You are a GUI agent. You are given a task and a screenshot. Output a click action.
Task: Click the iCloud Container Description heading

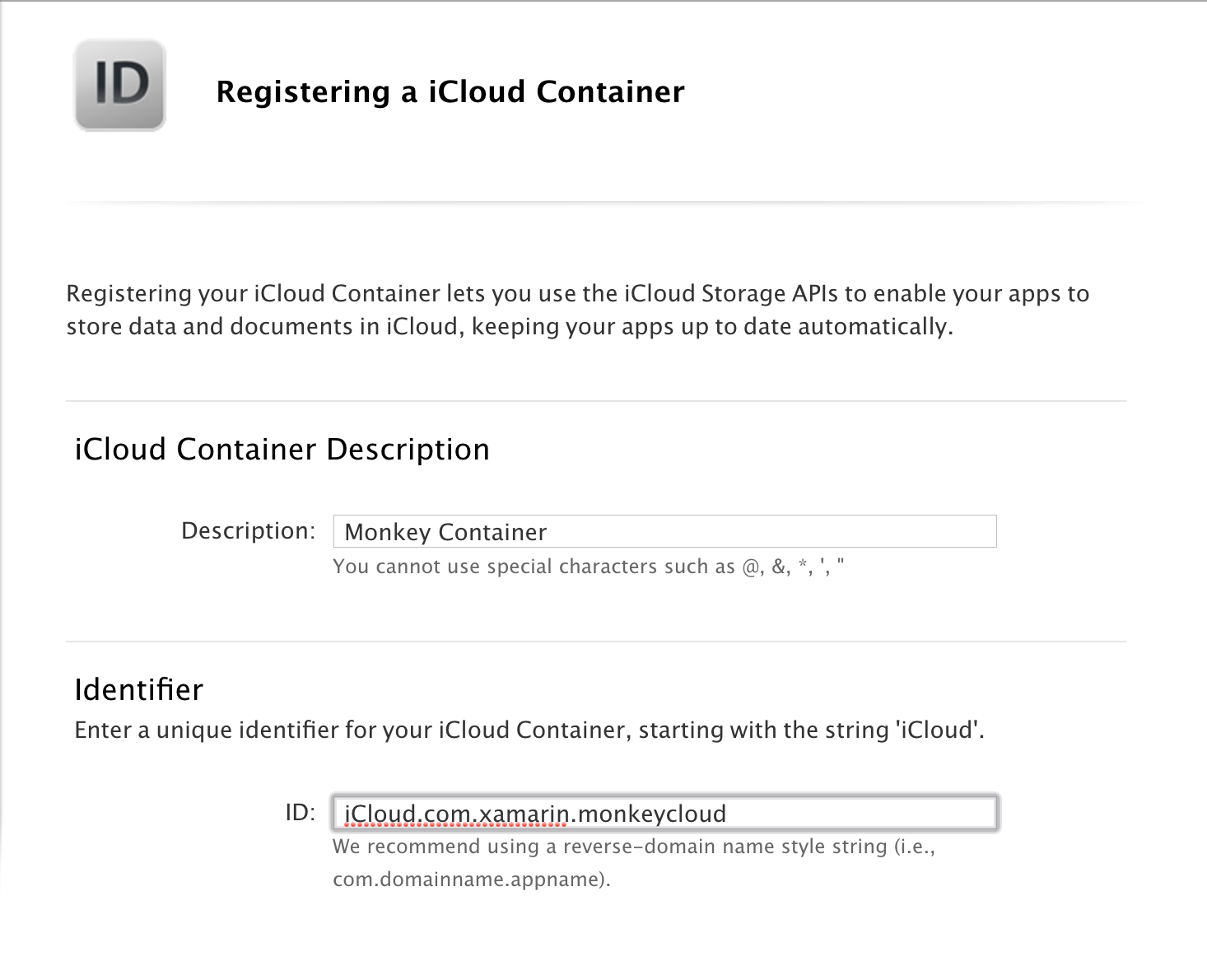(x=282, y=449)
